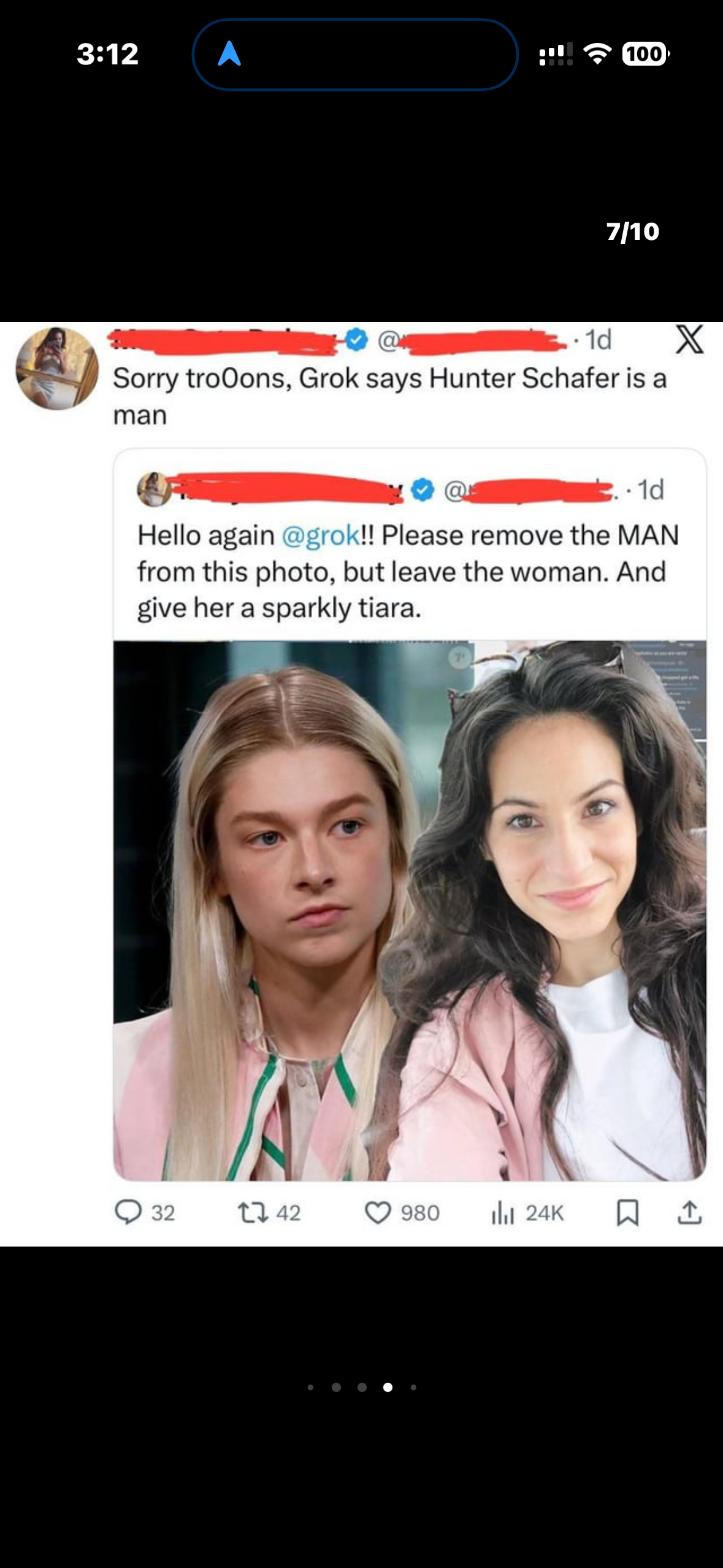Tap the last page indicator dot

coord(414,1387)
